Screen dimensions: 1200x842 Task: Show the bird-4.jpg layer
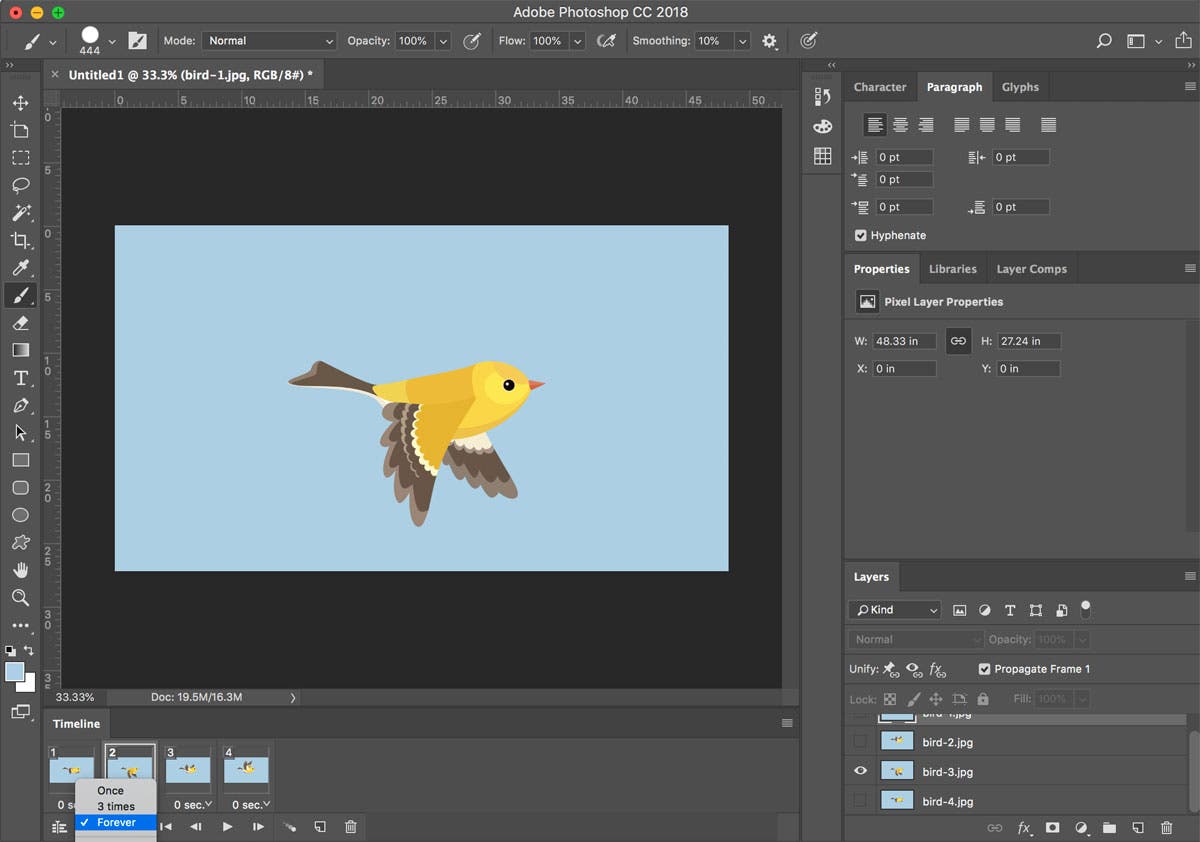[860, 800]
